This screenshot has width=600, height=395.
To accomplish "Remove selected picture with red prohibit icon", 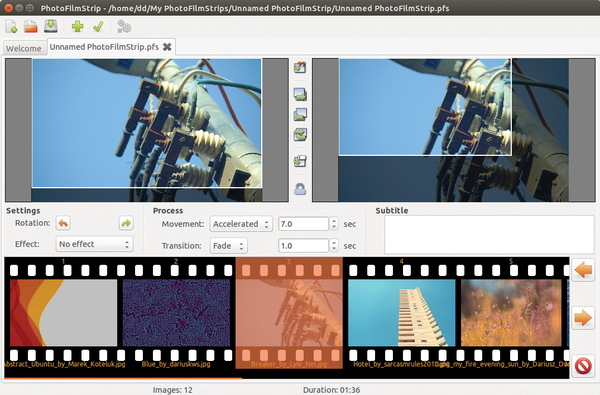I will coord(583,366).
